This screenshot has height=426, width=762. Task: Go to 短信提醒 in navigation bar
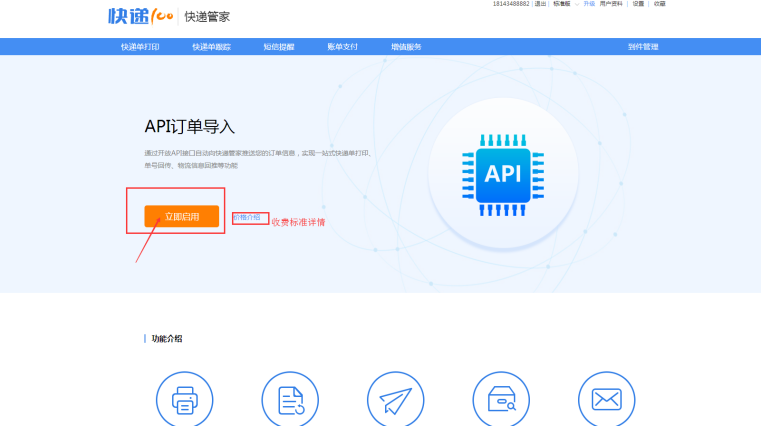pyautogui.click(x=279, y=47)
